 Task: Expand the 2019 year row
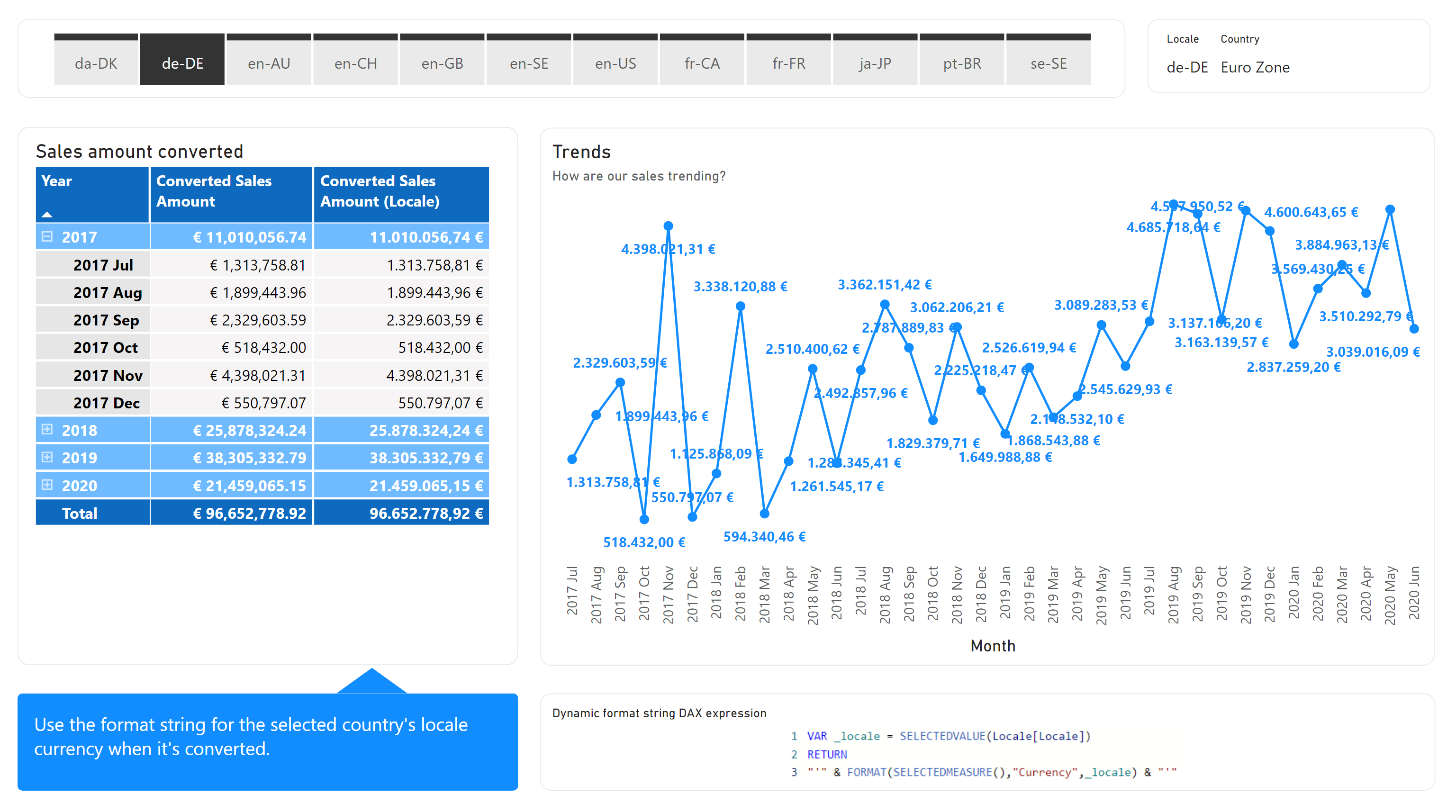[47, 457]
